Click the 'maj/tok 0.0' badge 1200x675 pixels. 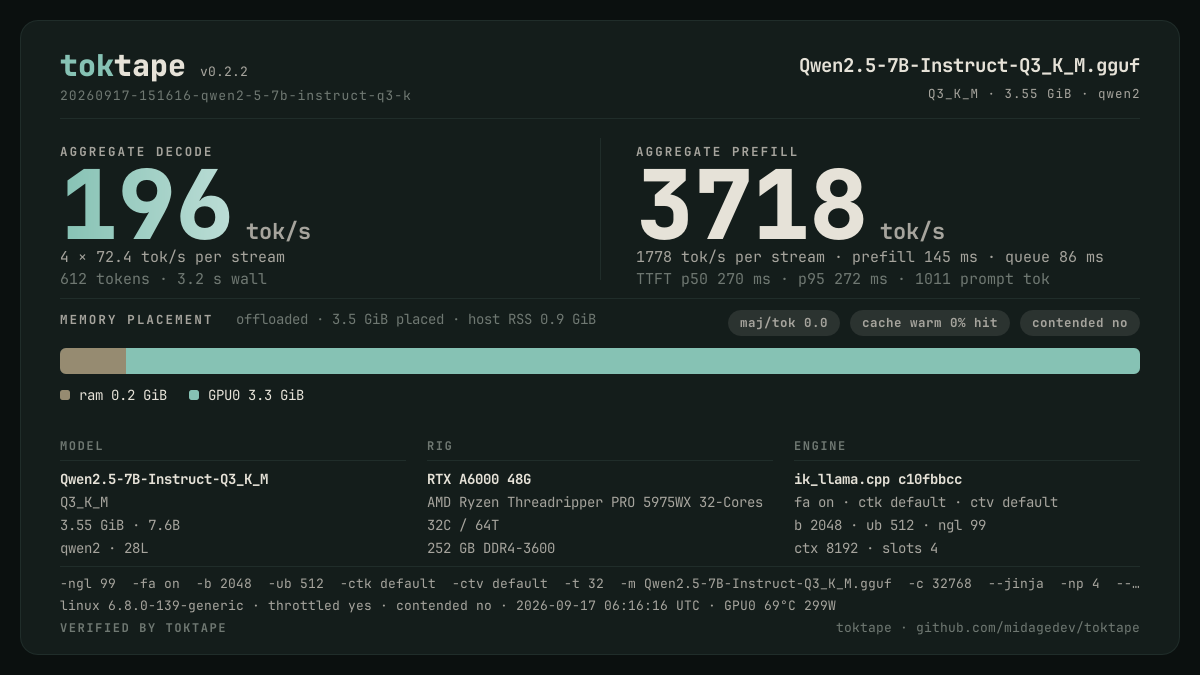(784, 323)
